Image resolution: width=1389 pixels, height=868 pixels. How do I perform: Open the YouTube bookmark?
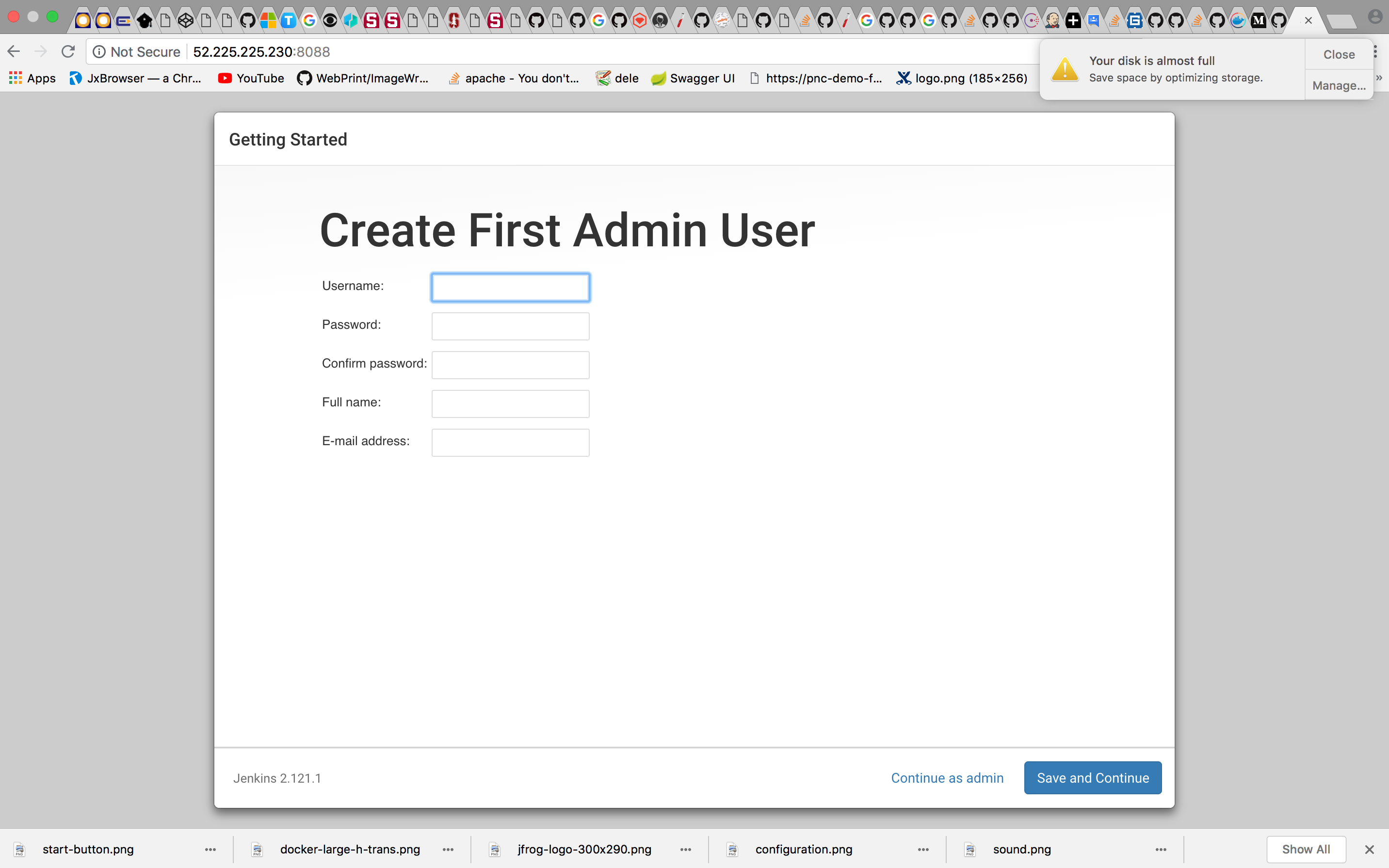pos(251,78)
